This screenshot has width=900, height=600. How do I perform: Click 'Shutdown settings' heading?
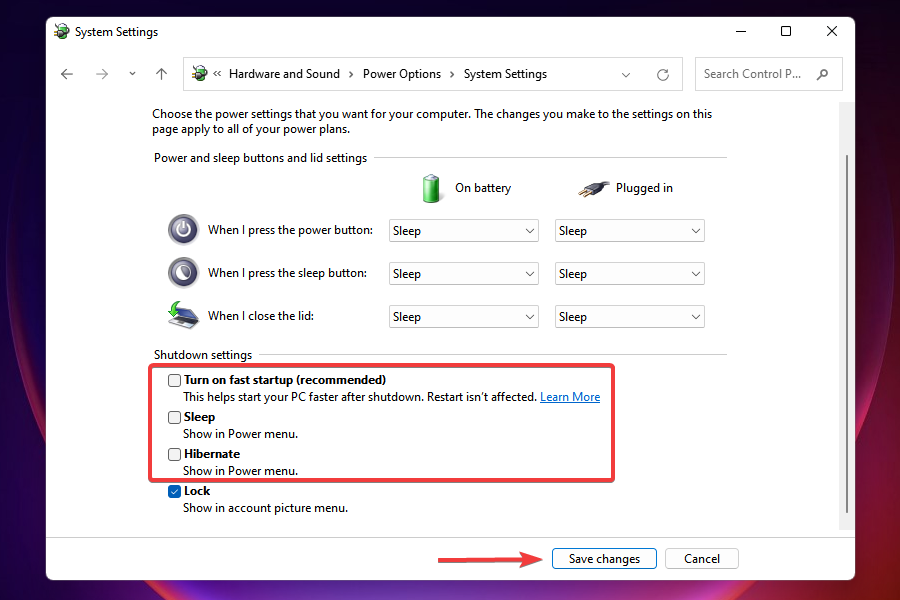pyautogui.click(x=203, y=355)
